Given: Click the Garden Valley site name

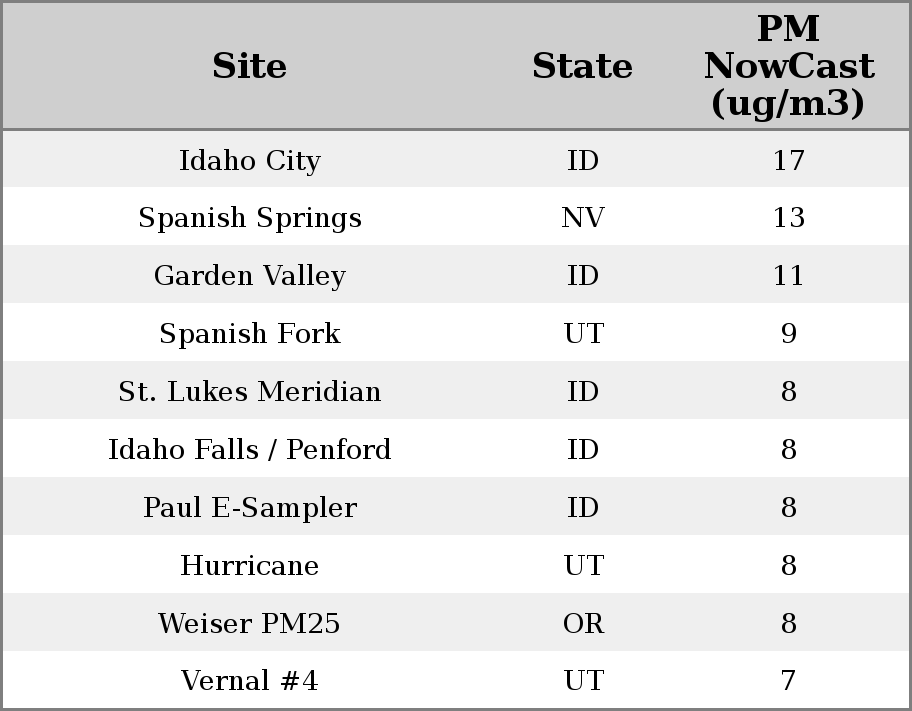Looking at the screenshot, I should coord(249,276).
